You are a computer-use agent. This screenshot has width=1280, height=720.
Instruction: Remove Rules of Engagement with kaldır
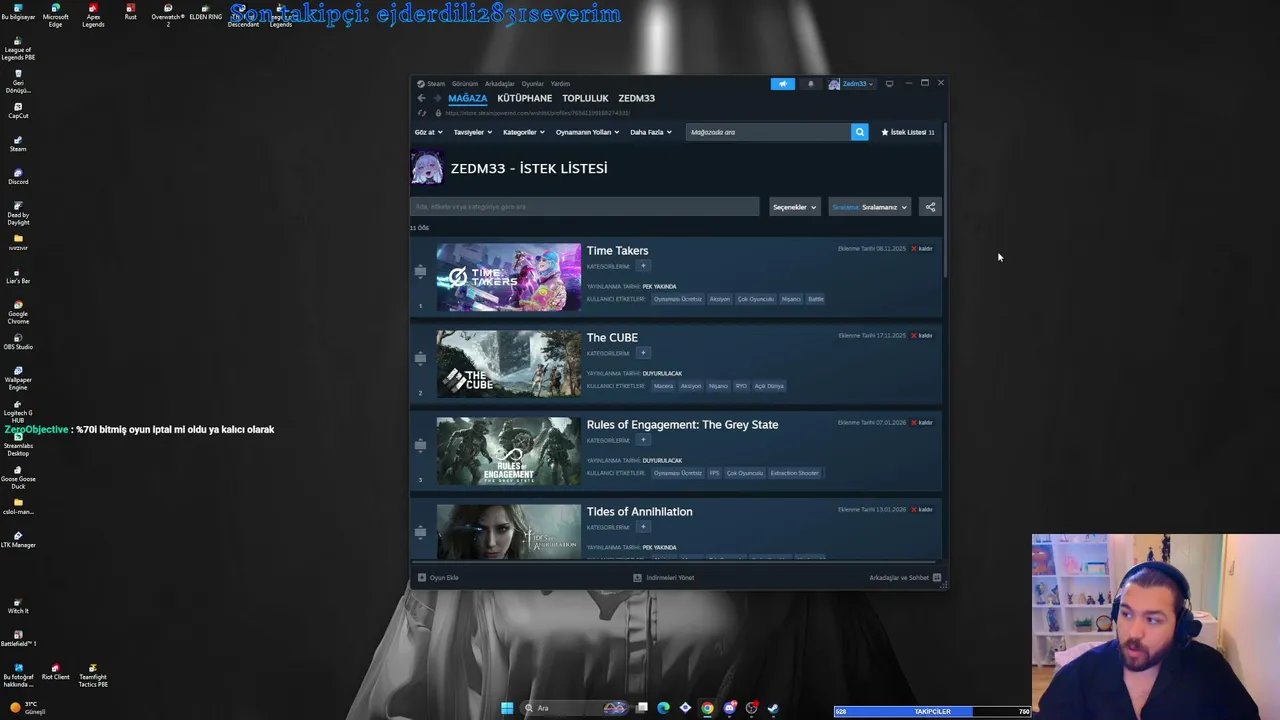point(922,423)
